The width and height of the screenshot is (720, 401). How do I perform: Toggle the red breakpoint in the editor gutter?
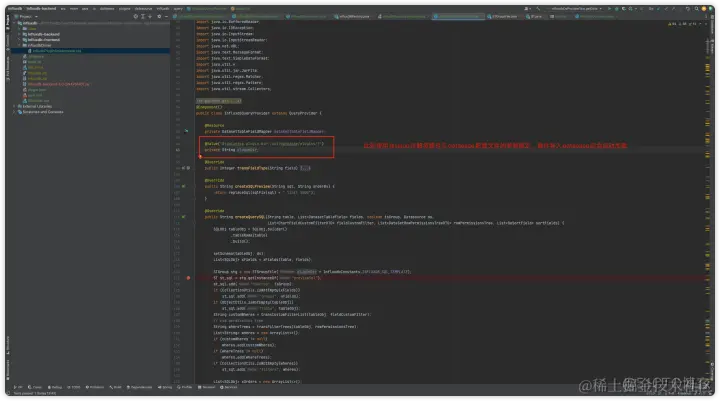188,278
